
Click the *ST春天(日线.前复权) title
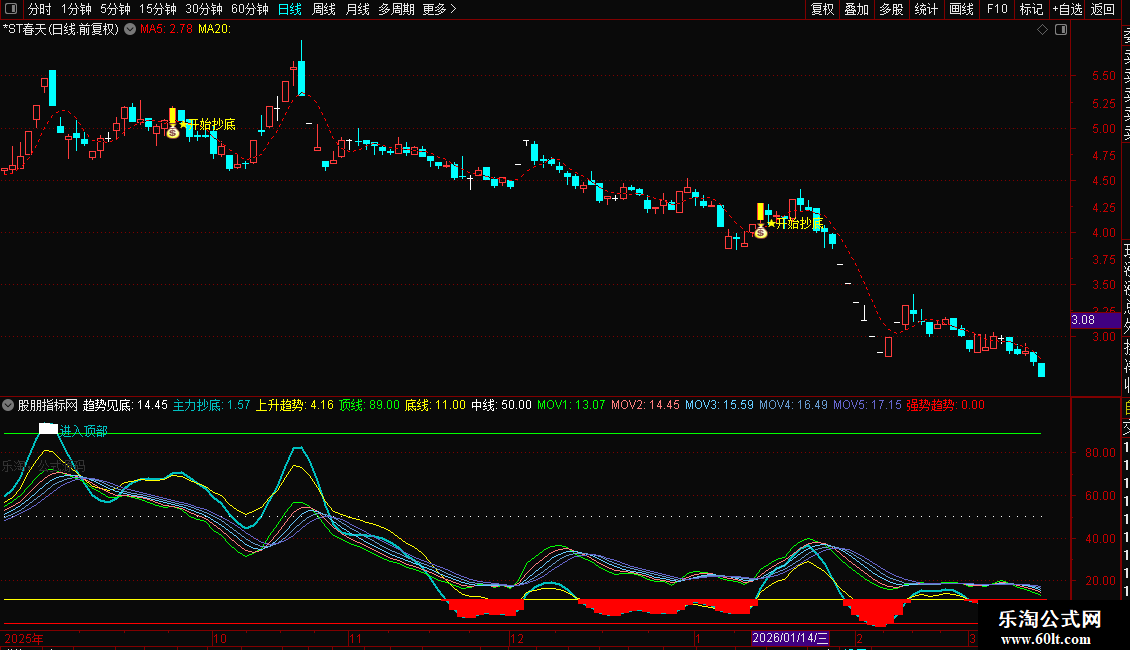pos(61,30)
